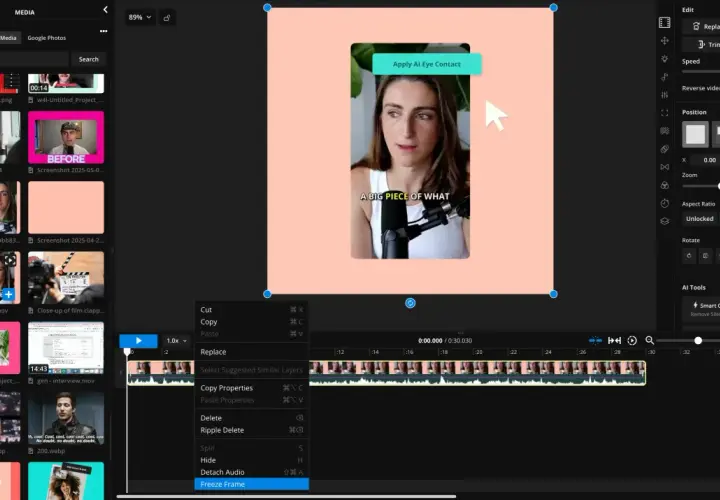Select the plain peach color thumbnail
720x500 pixels.
(66, 208)
